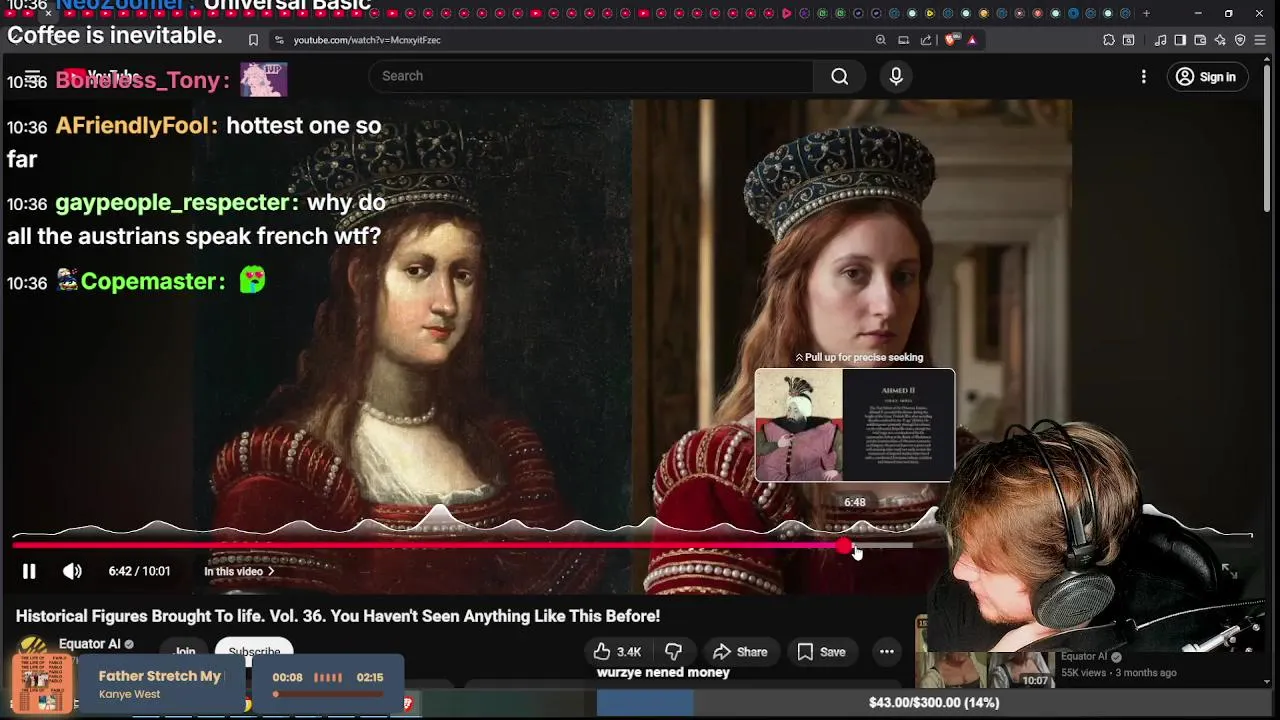Switch to the pink play-triangle browser tab
1280x720 pixels.
787,13
